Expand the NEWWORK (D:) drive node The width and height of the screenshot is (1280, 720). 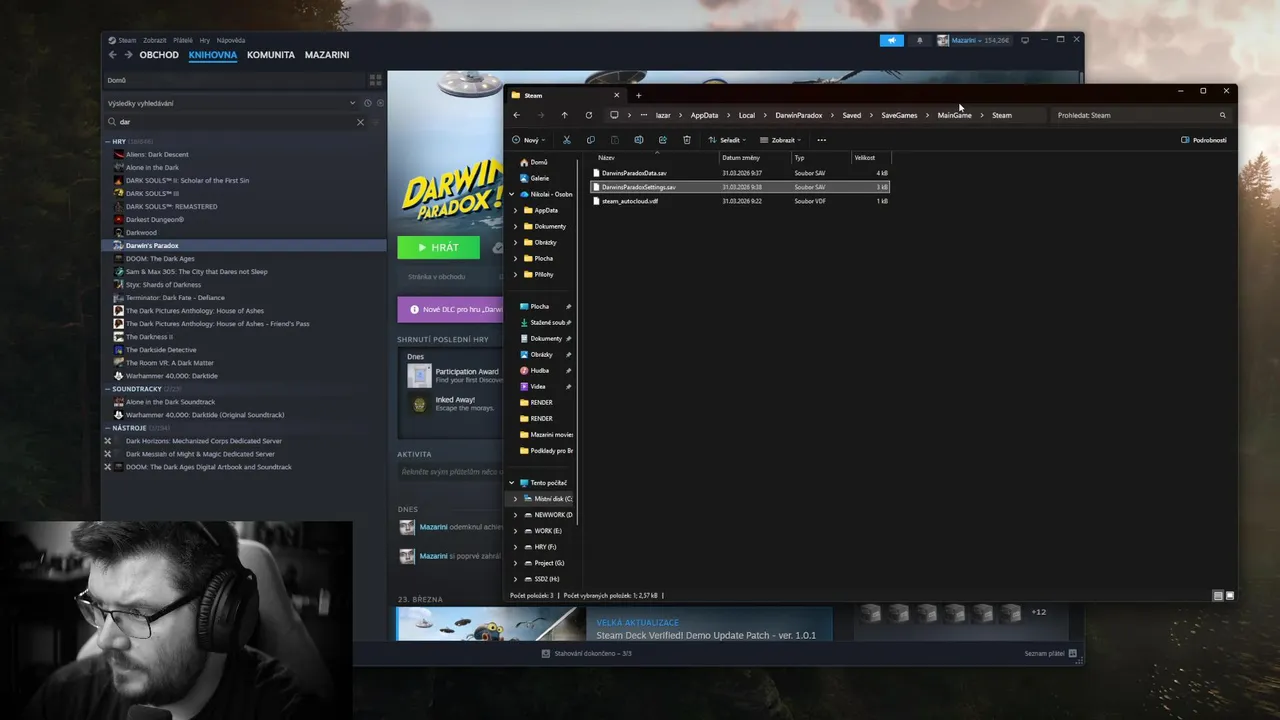point(515,515)
